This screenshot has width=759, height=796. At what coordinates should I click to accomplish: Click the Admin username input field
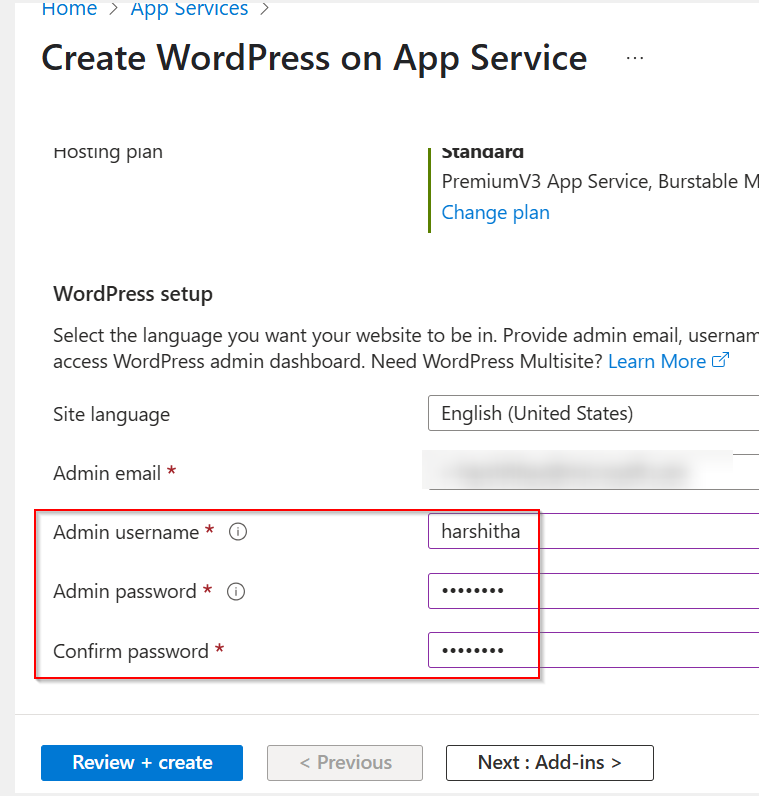[x=593, y=531]
